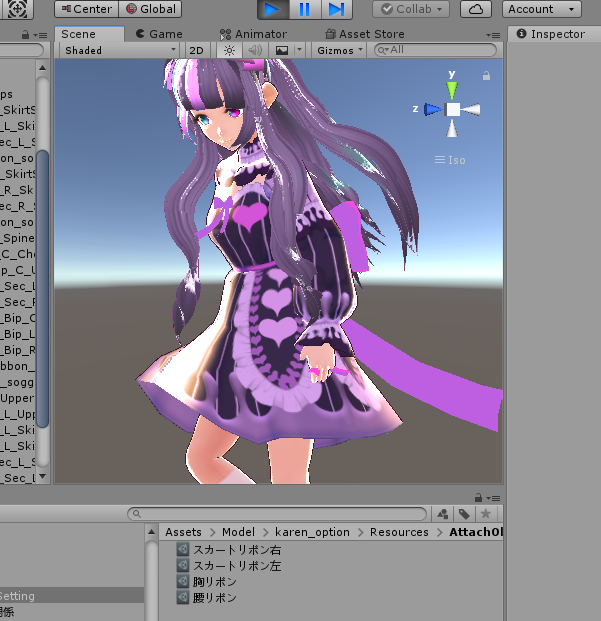Switch to the Game tab
601x621 pixels.
[x=159, y=34]
